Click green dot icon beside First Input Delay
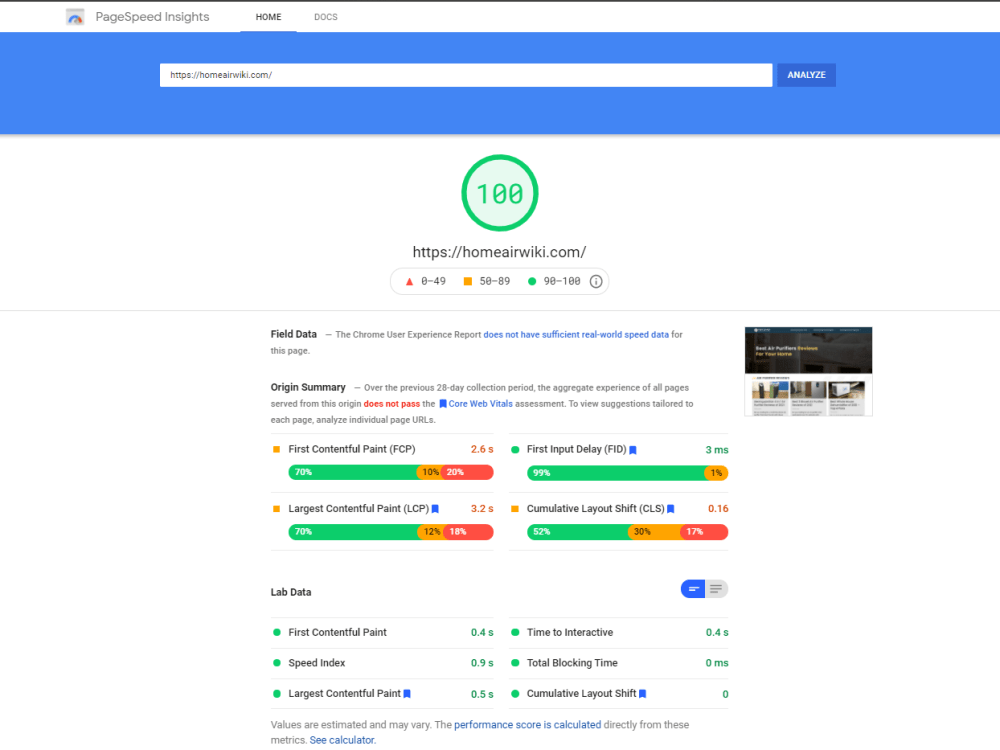The height and width of the screenshot is (750, 1000). coord(515,450)
